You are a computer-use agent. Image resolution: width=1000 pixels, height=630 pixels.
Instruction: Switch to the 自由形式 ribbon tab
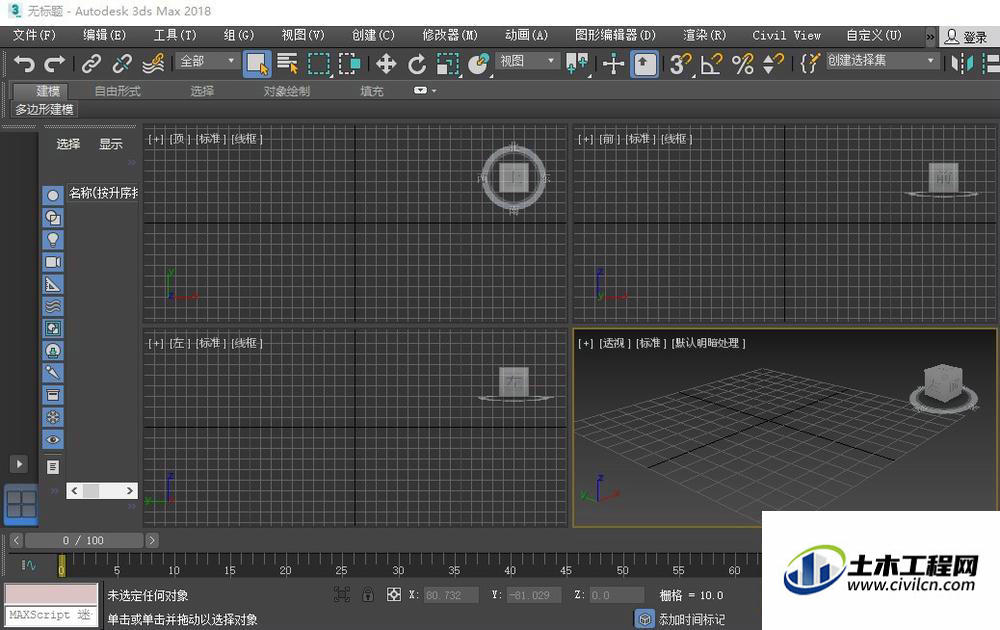coord(117,91)
